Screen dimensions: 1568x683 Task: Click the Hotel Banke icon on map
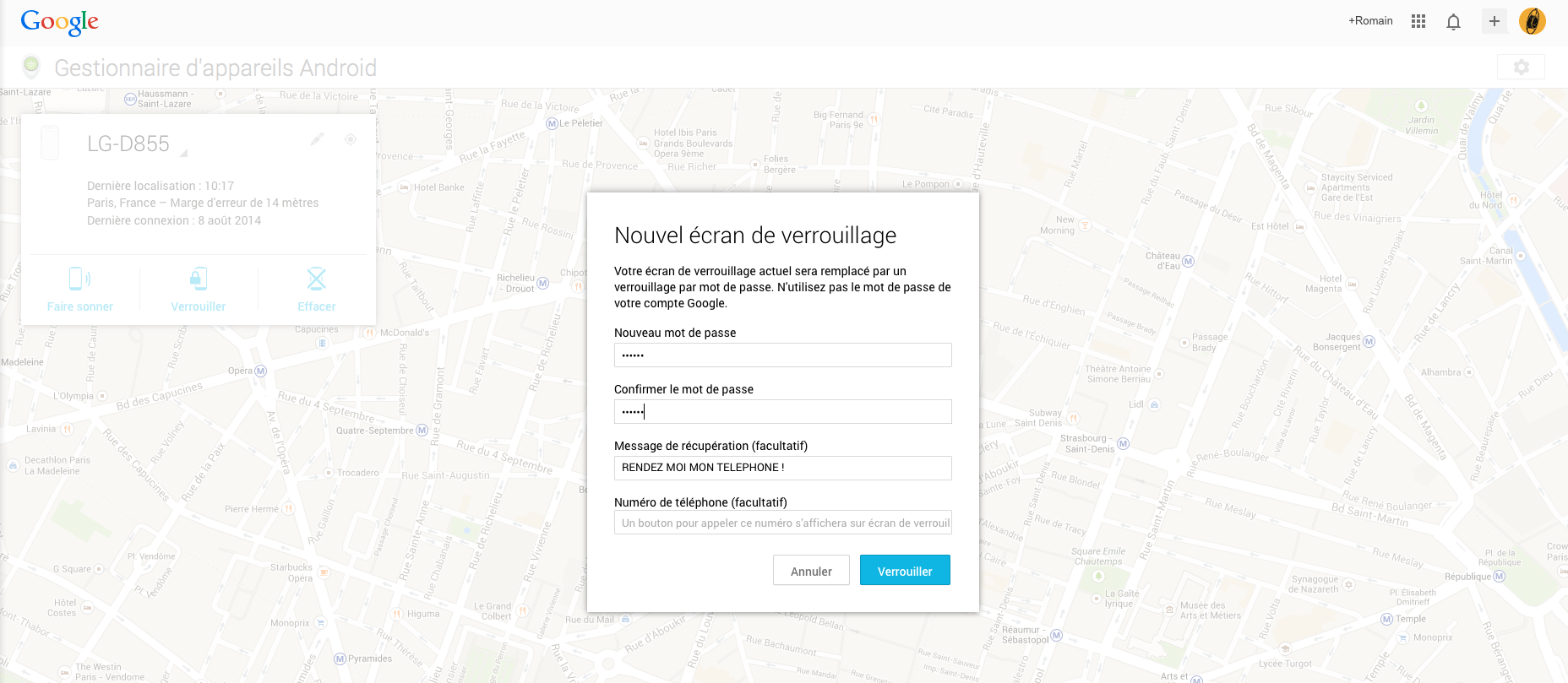coord(404,187)
